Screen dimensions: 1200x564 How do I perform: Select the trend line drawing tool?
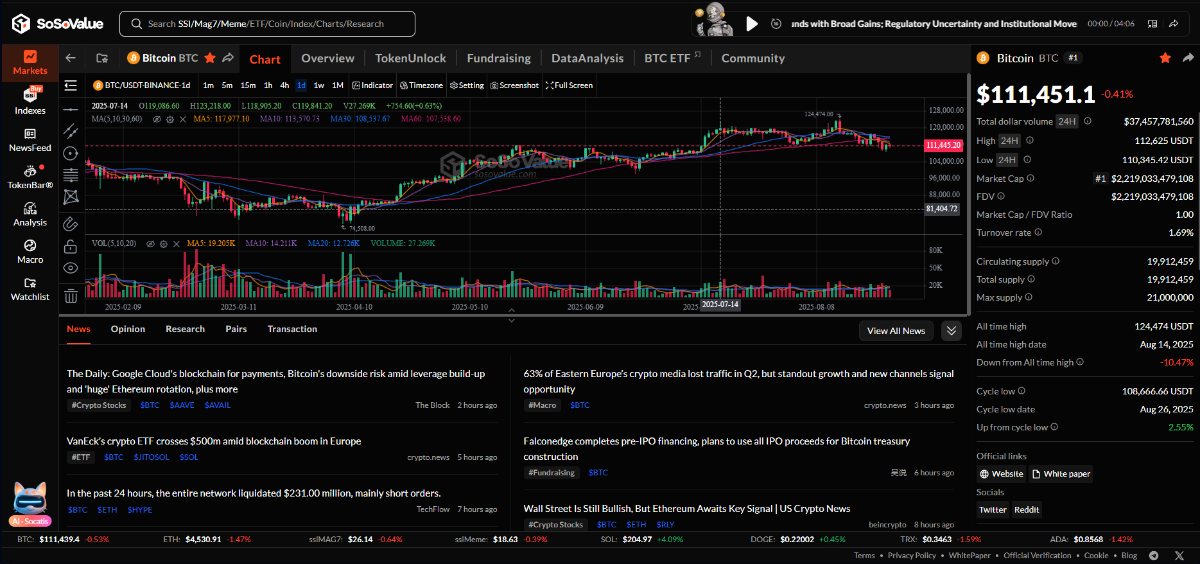coord(70,131)
